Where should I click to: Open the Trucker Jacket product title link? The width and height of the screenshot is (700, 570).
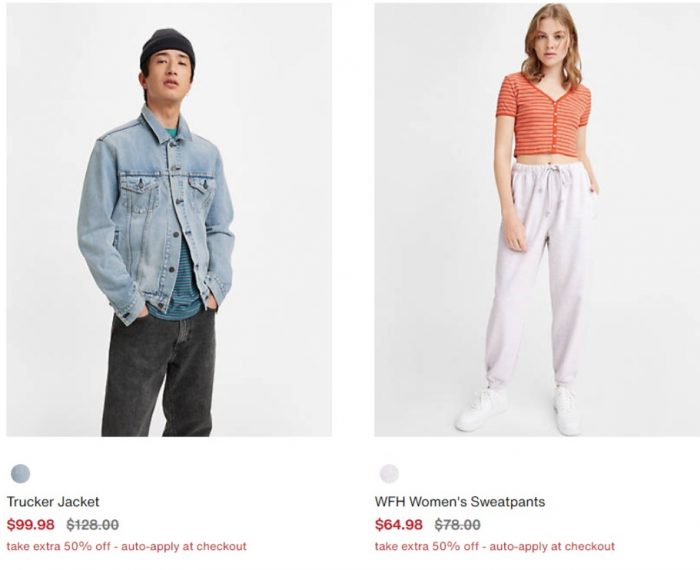pyautogui.click(x=53, y=502)
